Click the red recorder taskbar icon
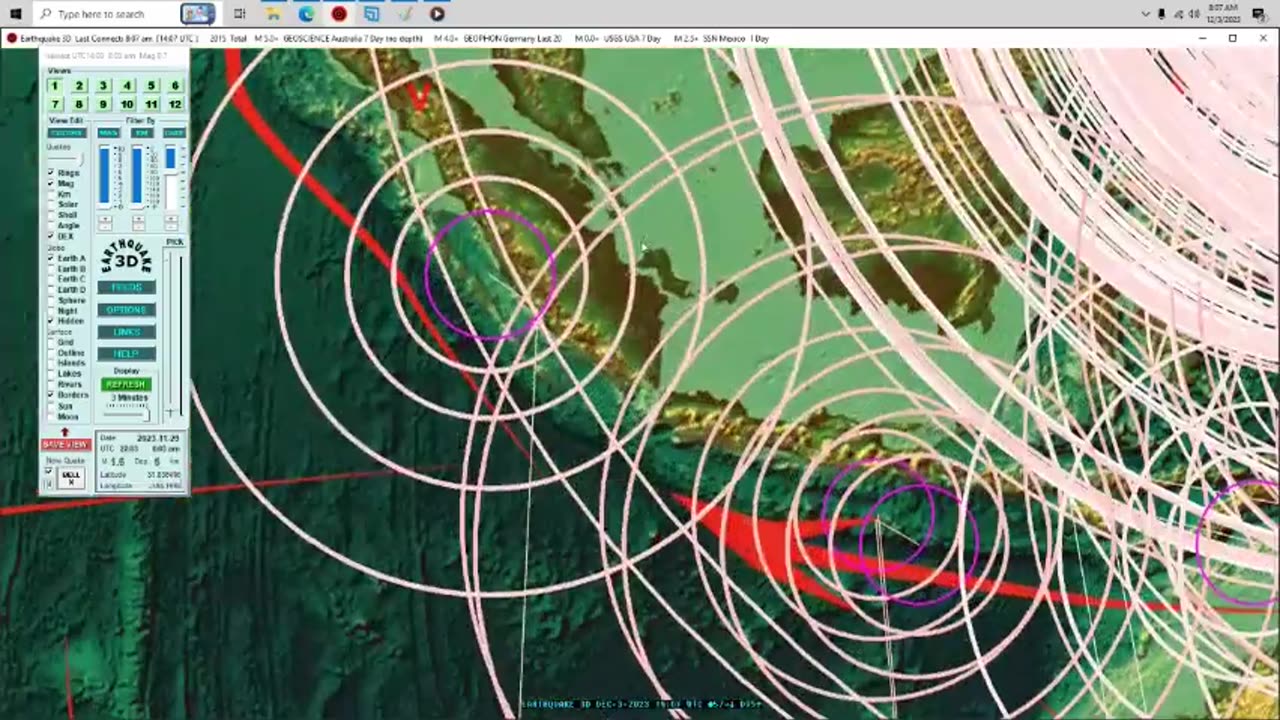 click(339, 14)
